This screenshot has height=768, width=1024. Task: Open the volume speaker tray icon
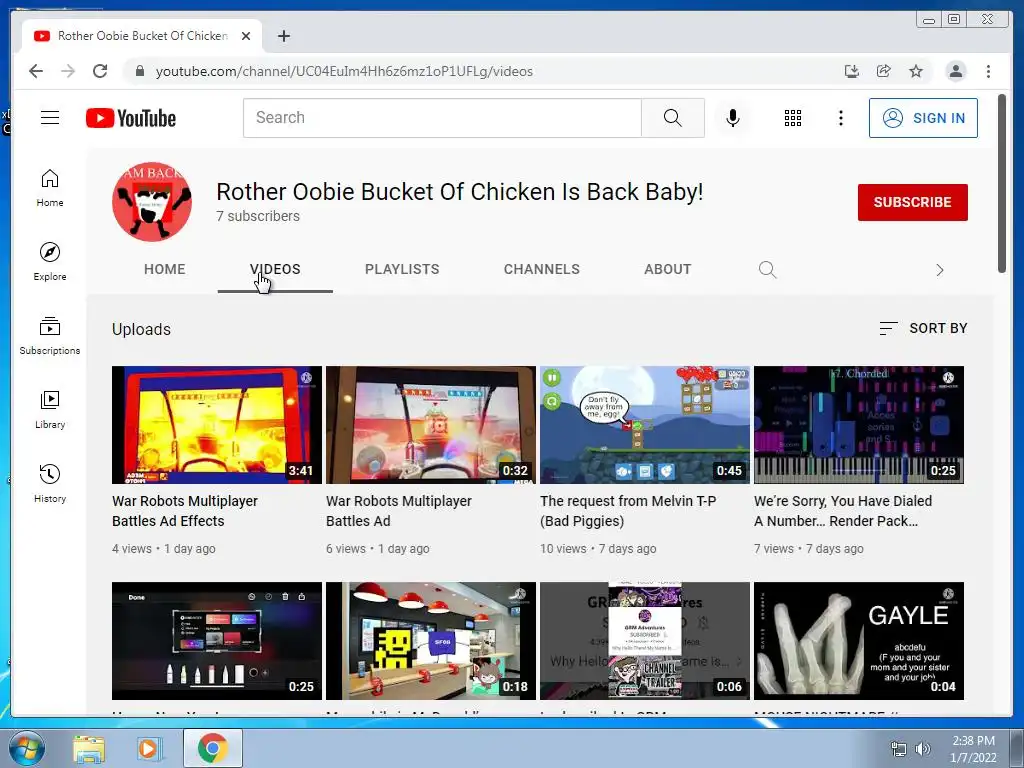923,749
